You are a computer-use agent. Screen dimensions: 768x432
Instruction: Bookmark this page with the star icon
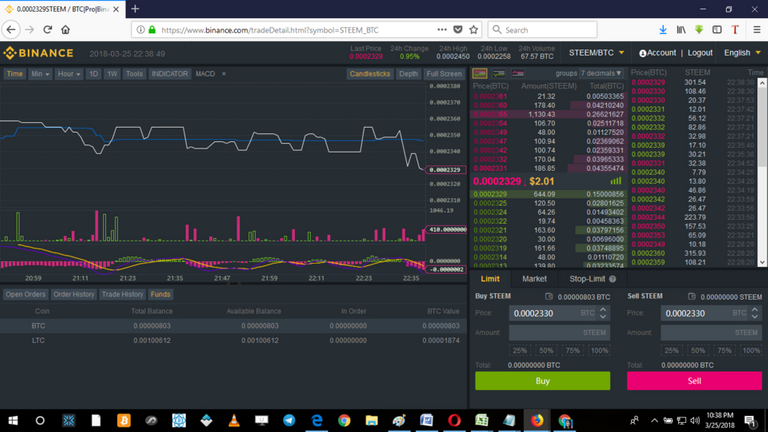click(x=474, y=30)
